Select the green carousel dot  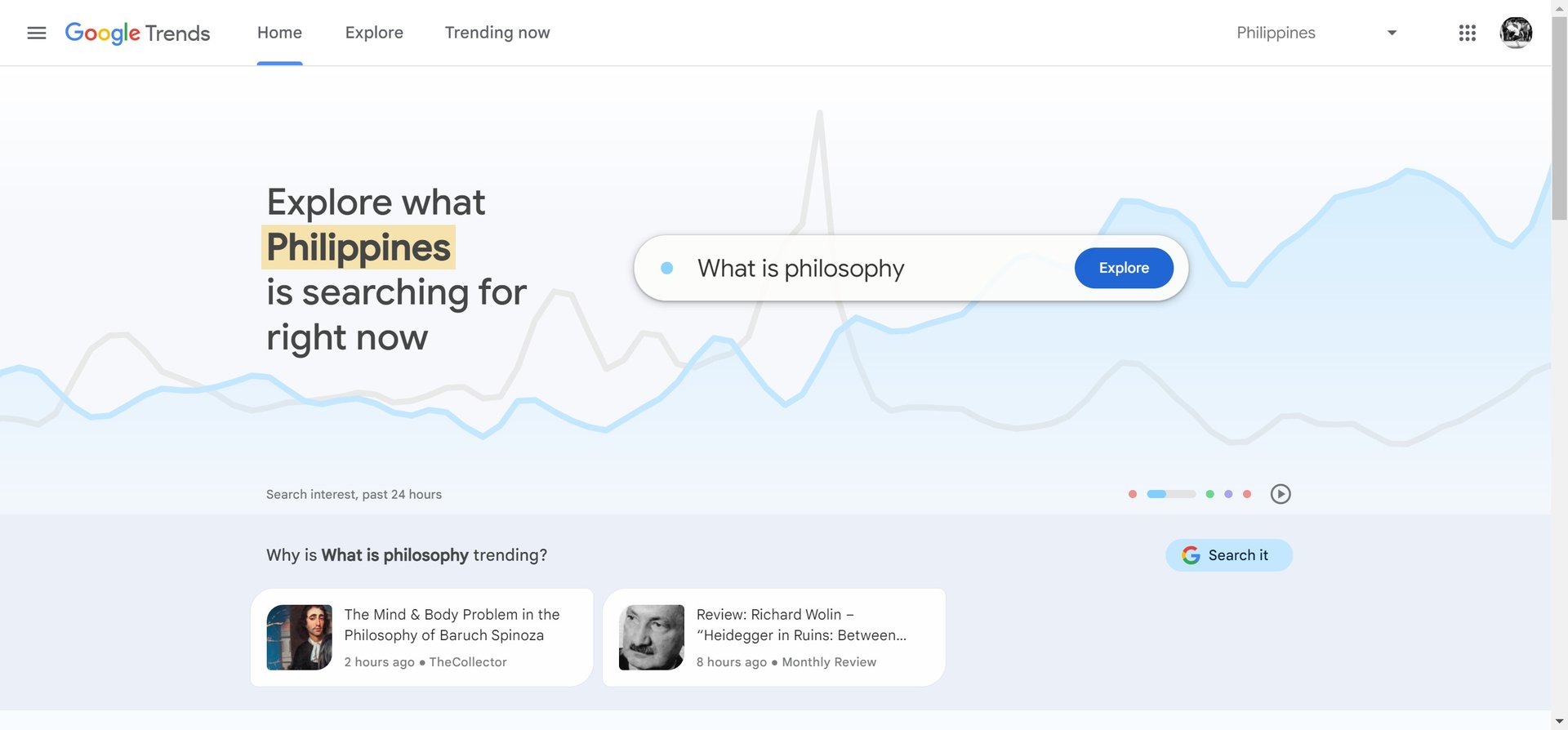pyautogui.click(x=1209, y=494)
